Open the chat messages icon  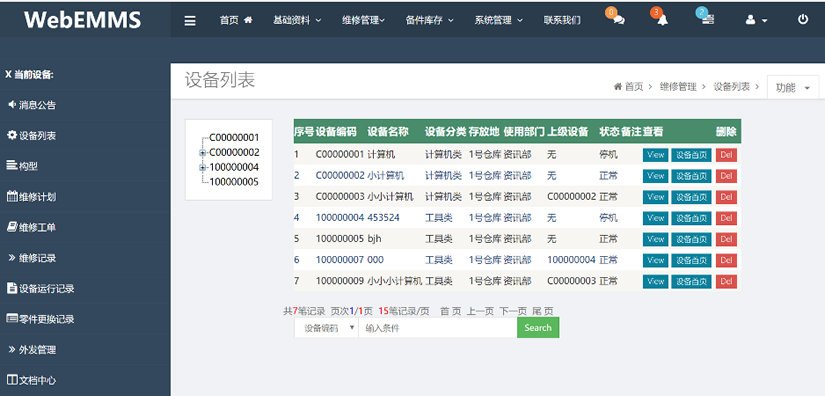coord(619,20)
